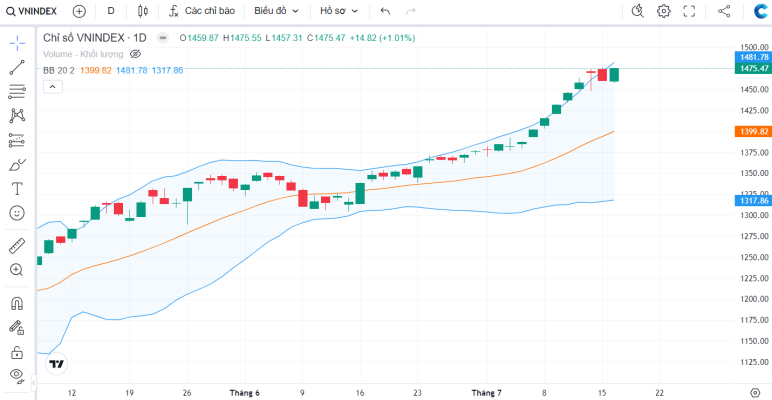
Task: Open the VNINDEX symbol search
Action: pos(31,11)
